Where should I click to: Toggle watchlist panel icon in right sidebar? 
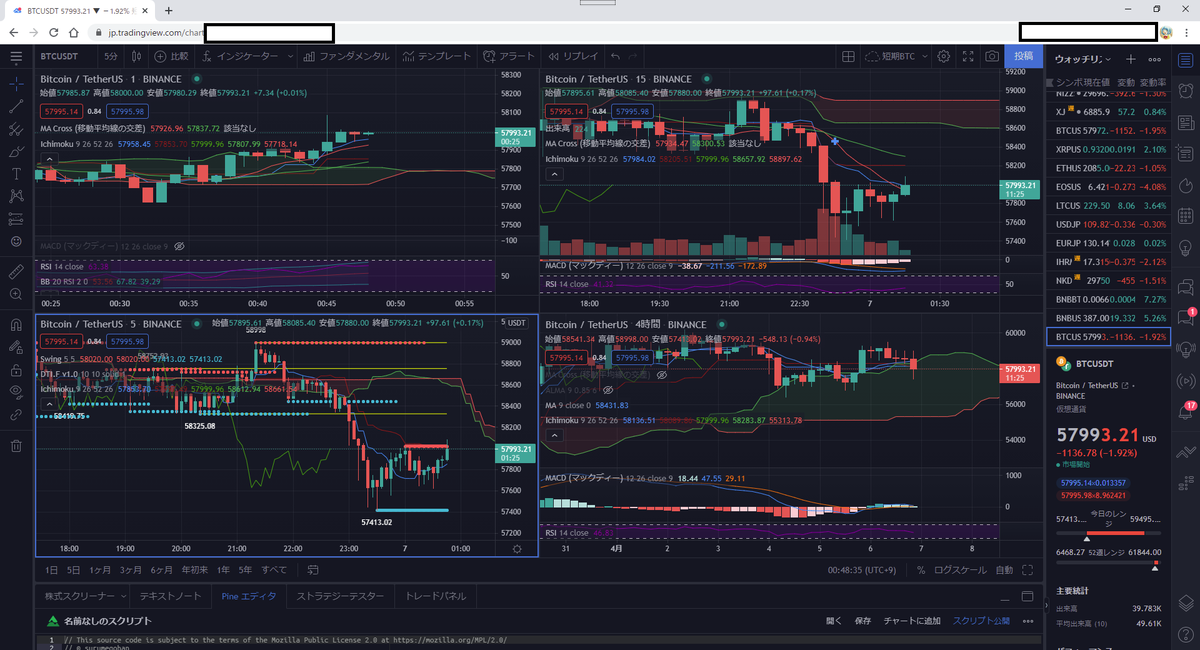click(x=1187, y=59)
